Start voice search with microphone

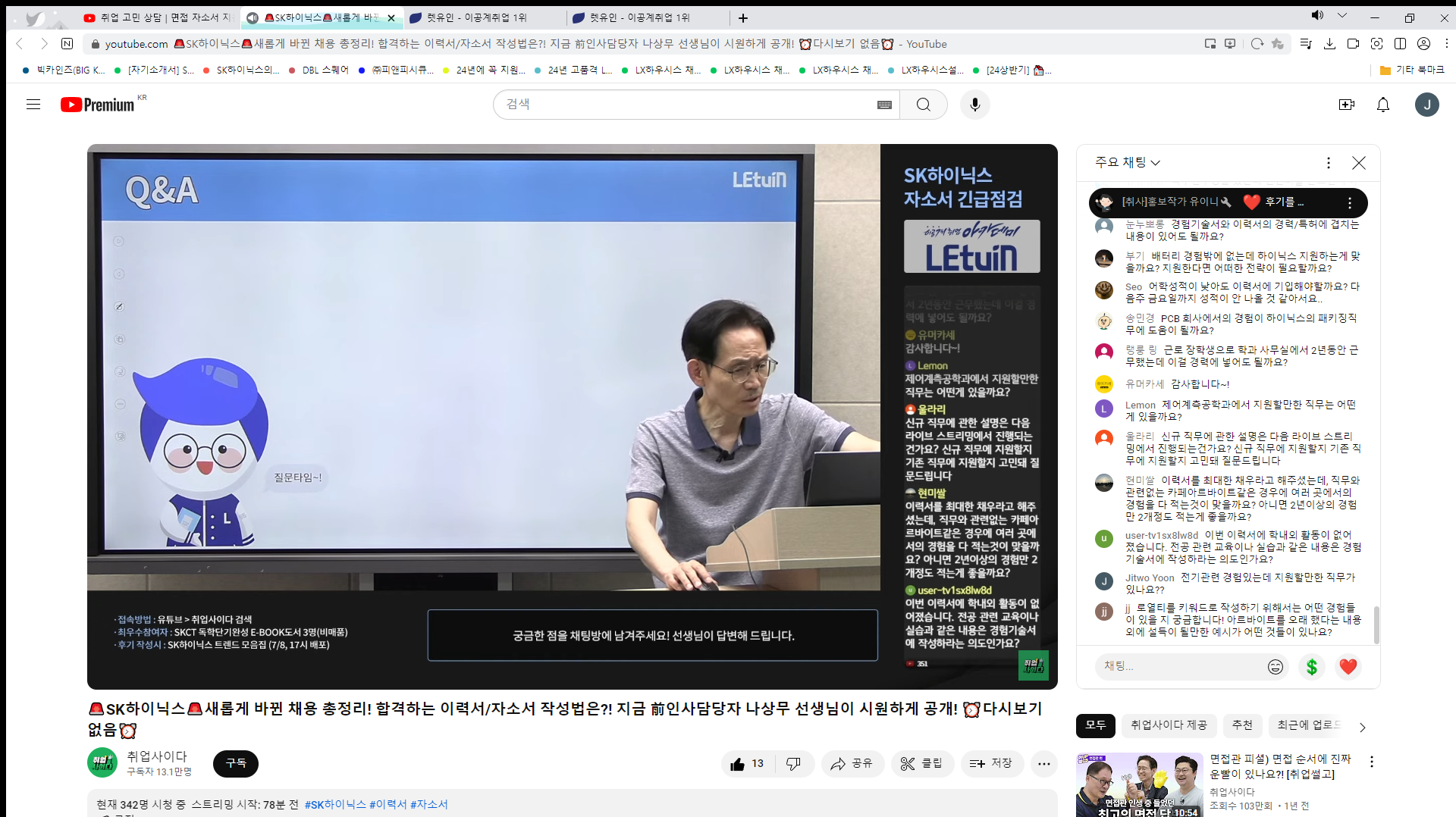tap(975, 105)
